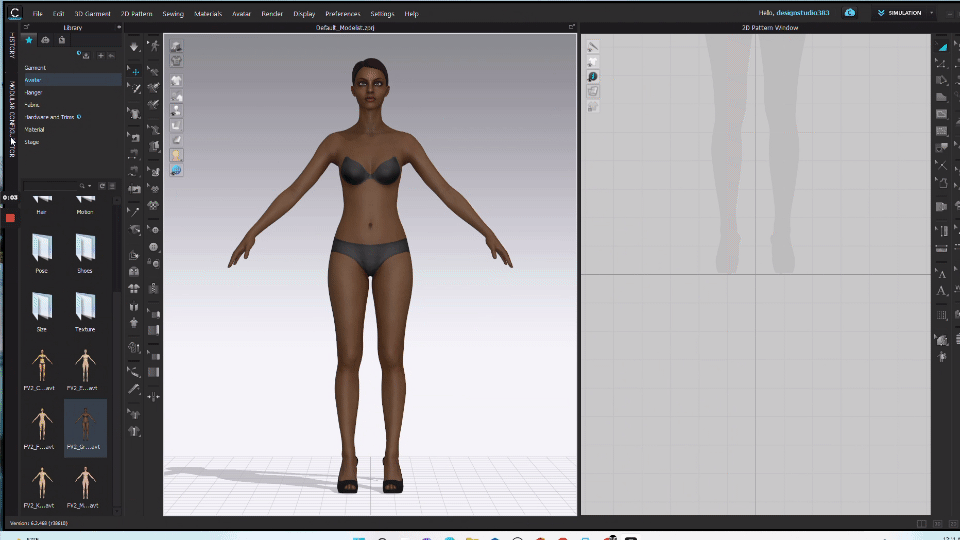This screenshot has width=960, height=540.
Task: Click the pattern sheet icon in 2D Pattern window
Action: point(593,91)
